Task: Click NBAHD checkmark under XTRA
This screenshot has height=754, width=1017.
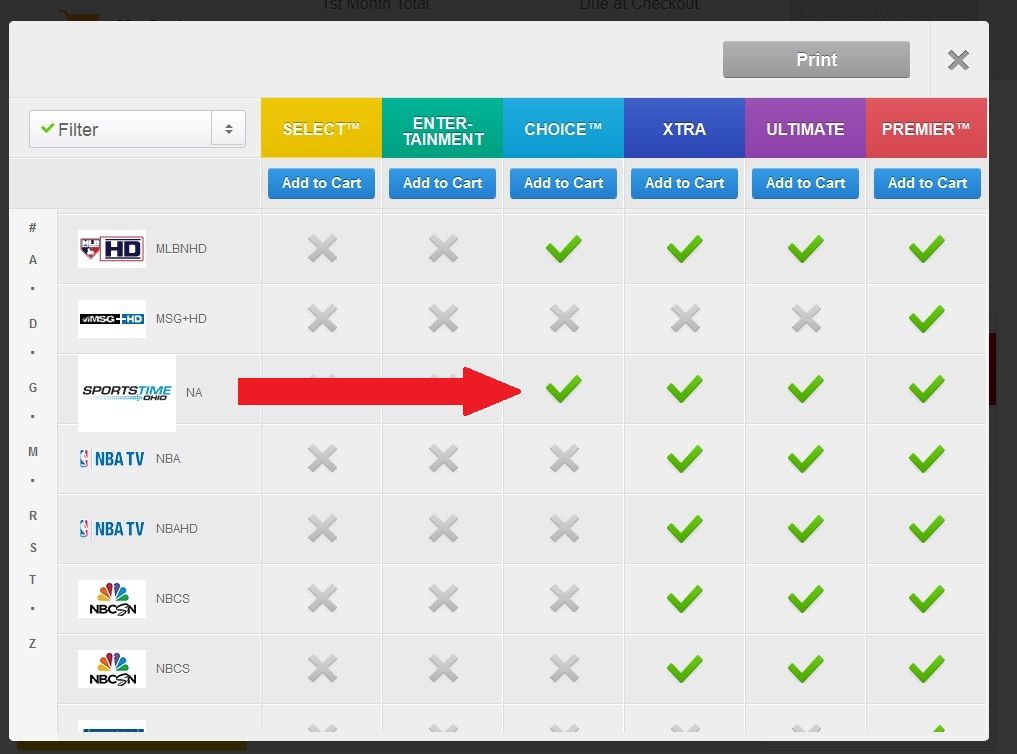Action: 684,528
